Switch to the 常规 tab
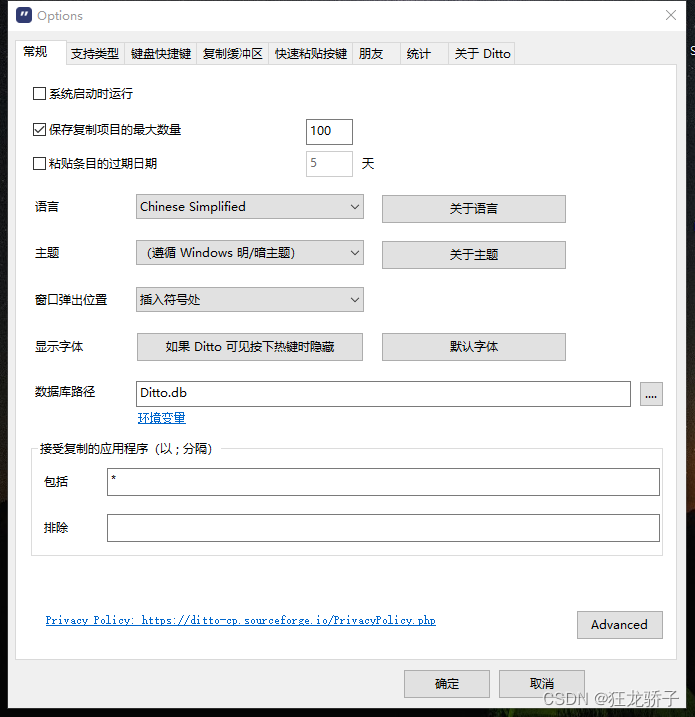The width and height of the screenshot is (695, 717). click(40, 52)
